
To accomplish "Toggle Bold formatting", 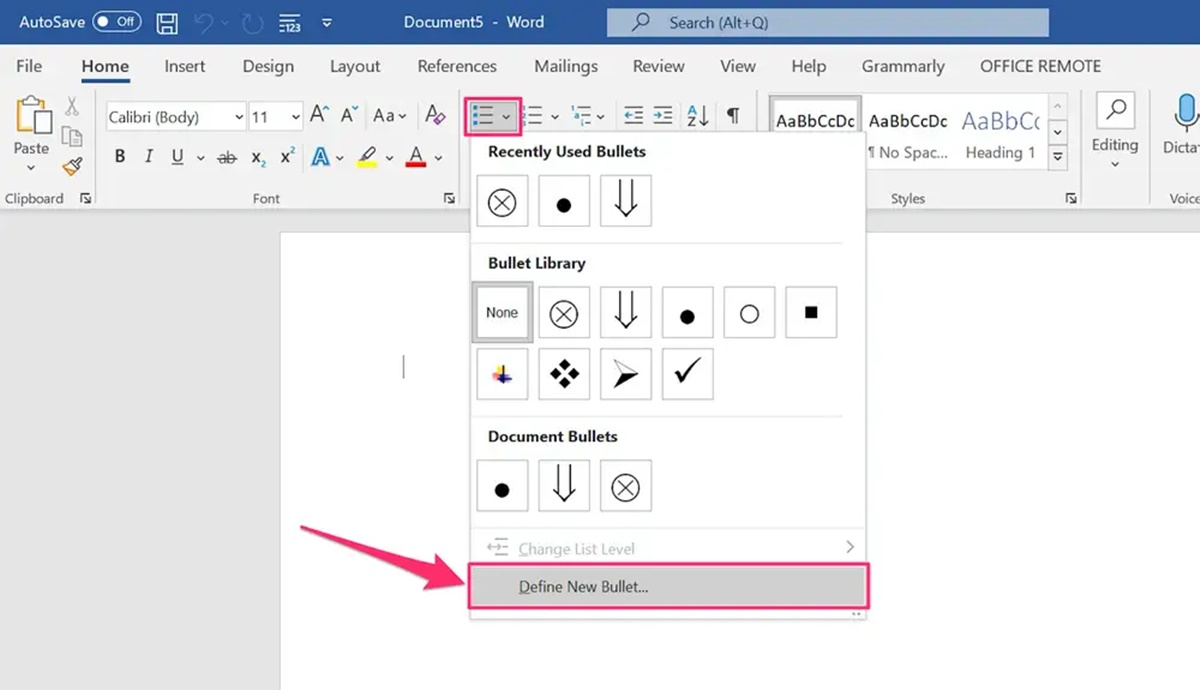I will coord(120,157).
